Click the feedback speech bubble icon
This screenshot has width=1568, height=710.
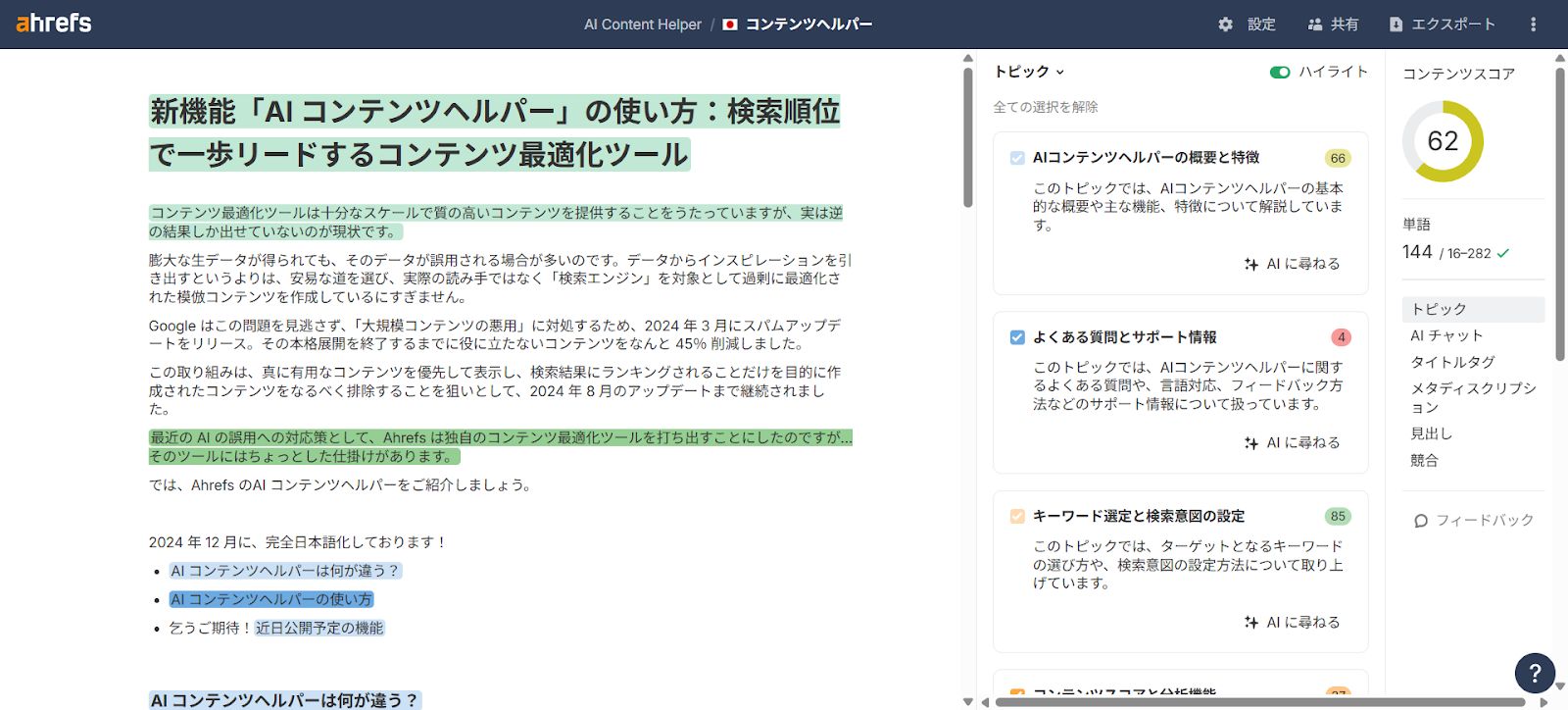[1421, 521]
